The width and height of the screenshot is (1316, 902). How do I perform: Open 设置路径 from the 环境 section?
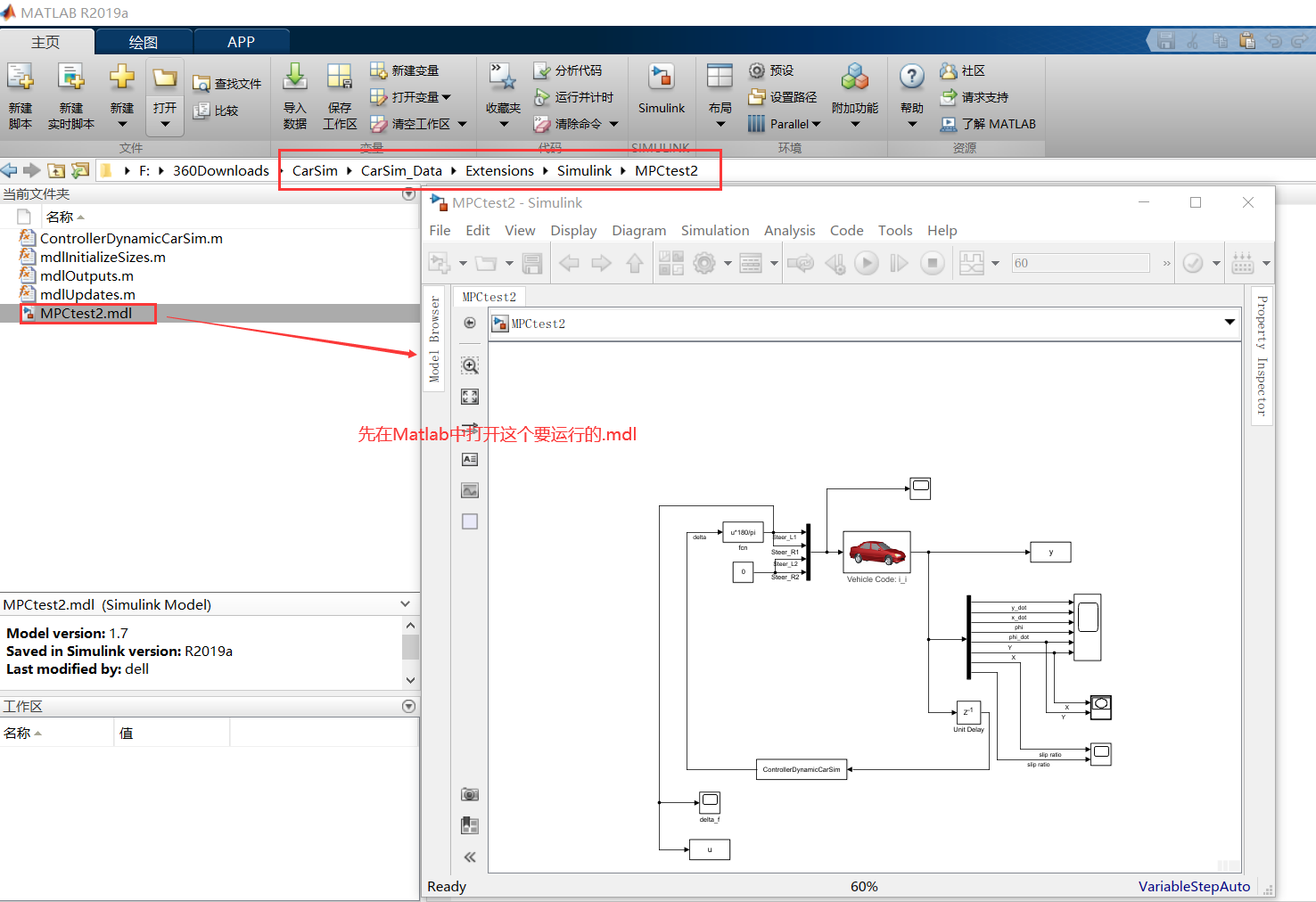(x=785, y=96)
